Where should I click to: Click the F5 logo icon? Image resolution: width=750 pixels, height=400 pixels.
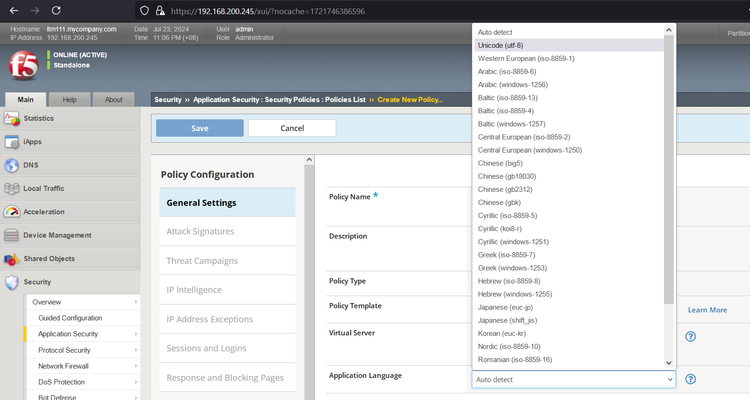pos(21,68)
